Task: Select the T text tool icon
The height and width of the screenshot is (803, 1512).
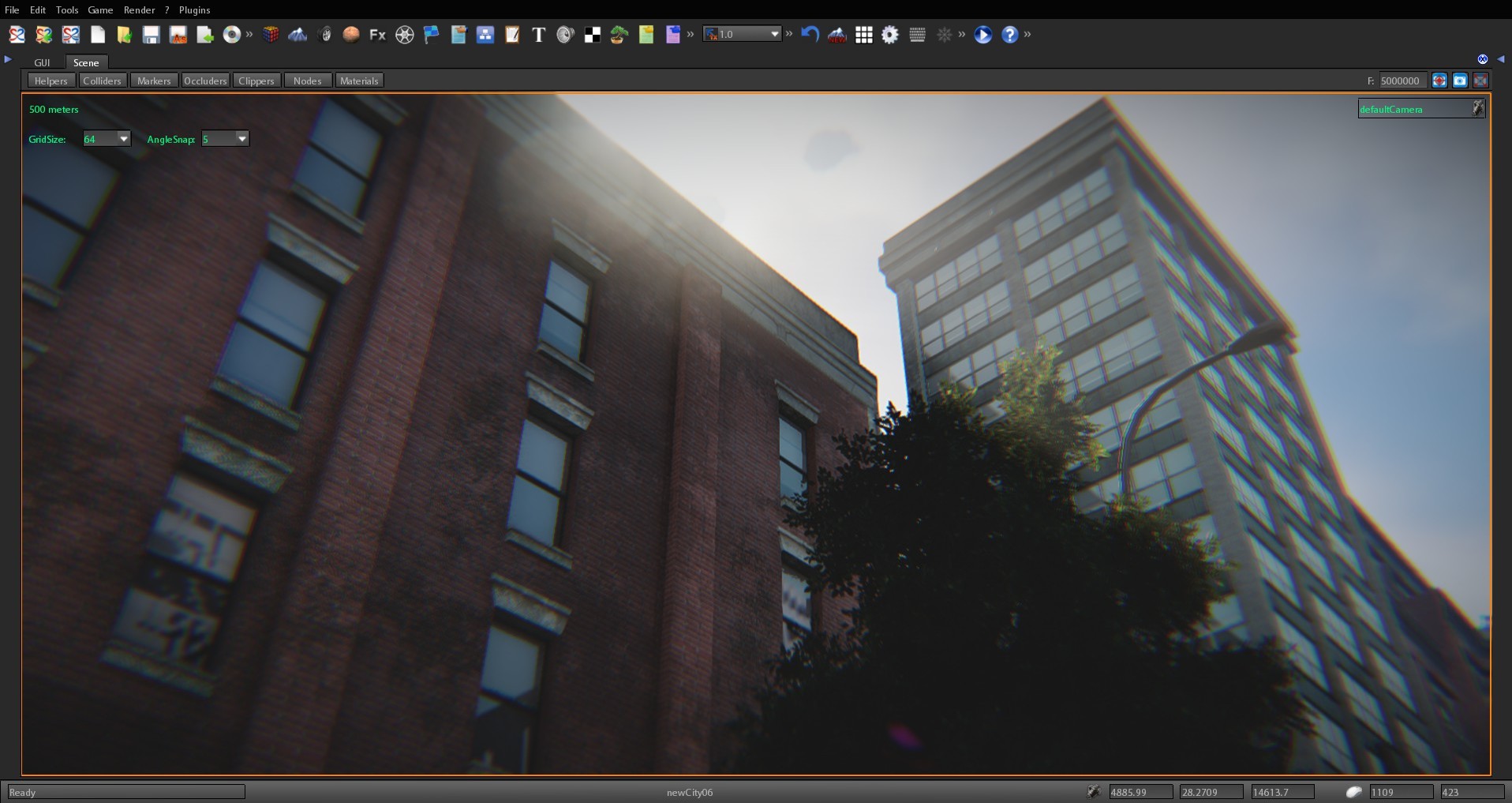Action: (x=538, y=35)
